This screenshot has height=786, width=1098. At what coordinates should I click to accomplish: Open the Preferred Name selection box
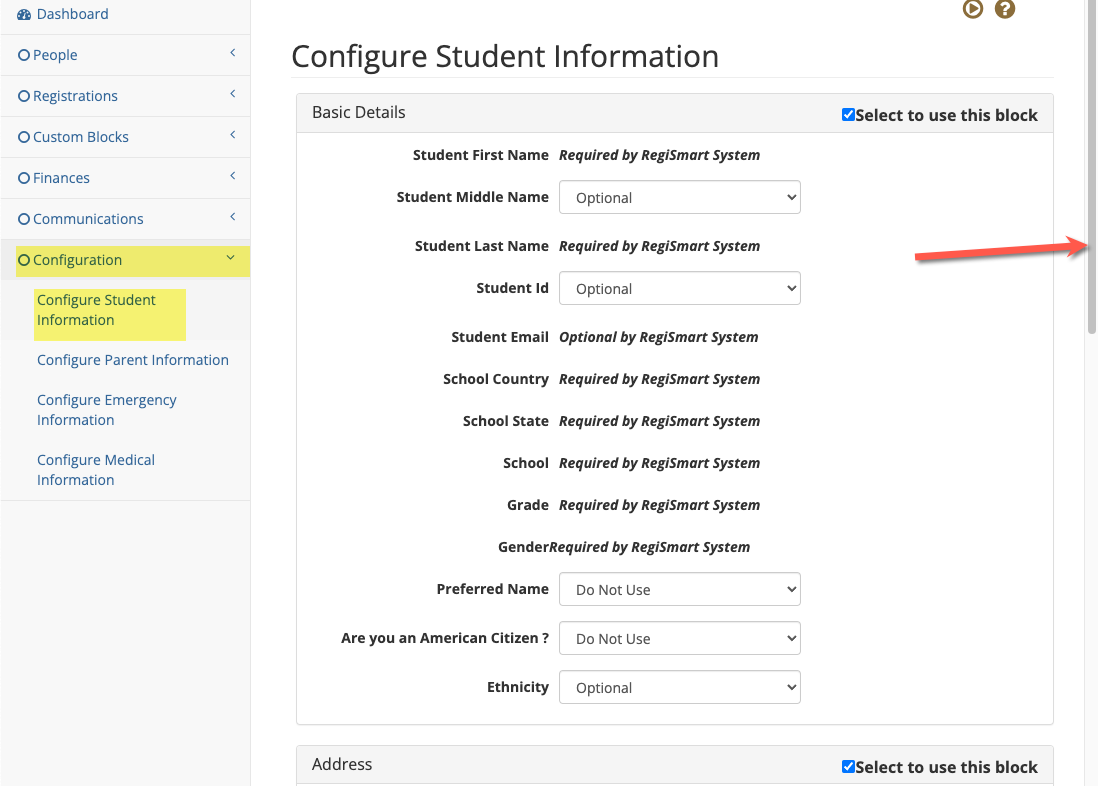click(679, 589)
